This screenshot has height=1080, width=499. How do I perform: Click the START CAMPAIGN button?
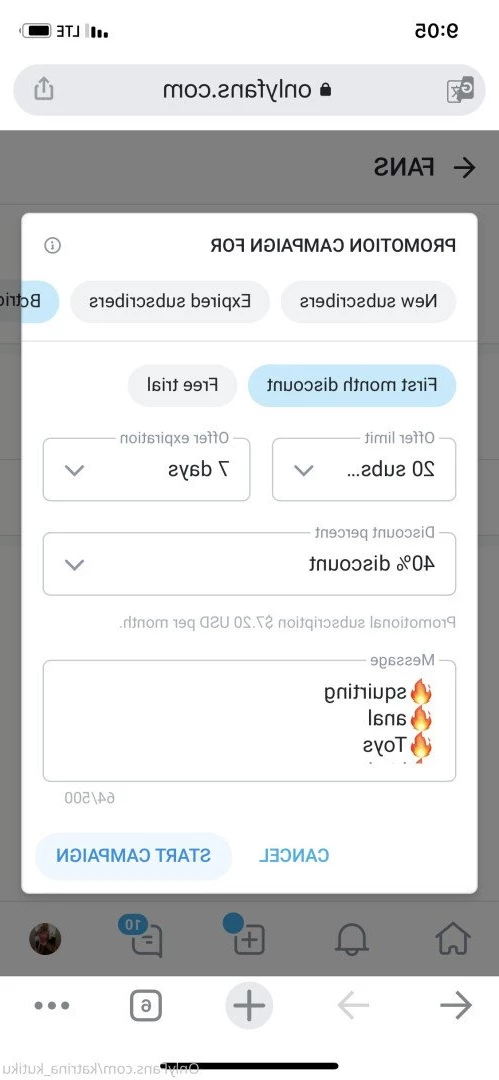134,855
